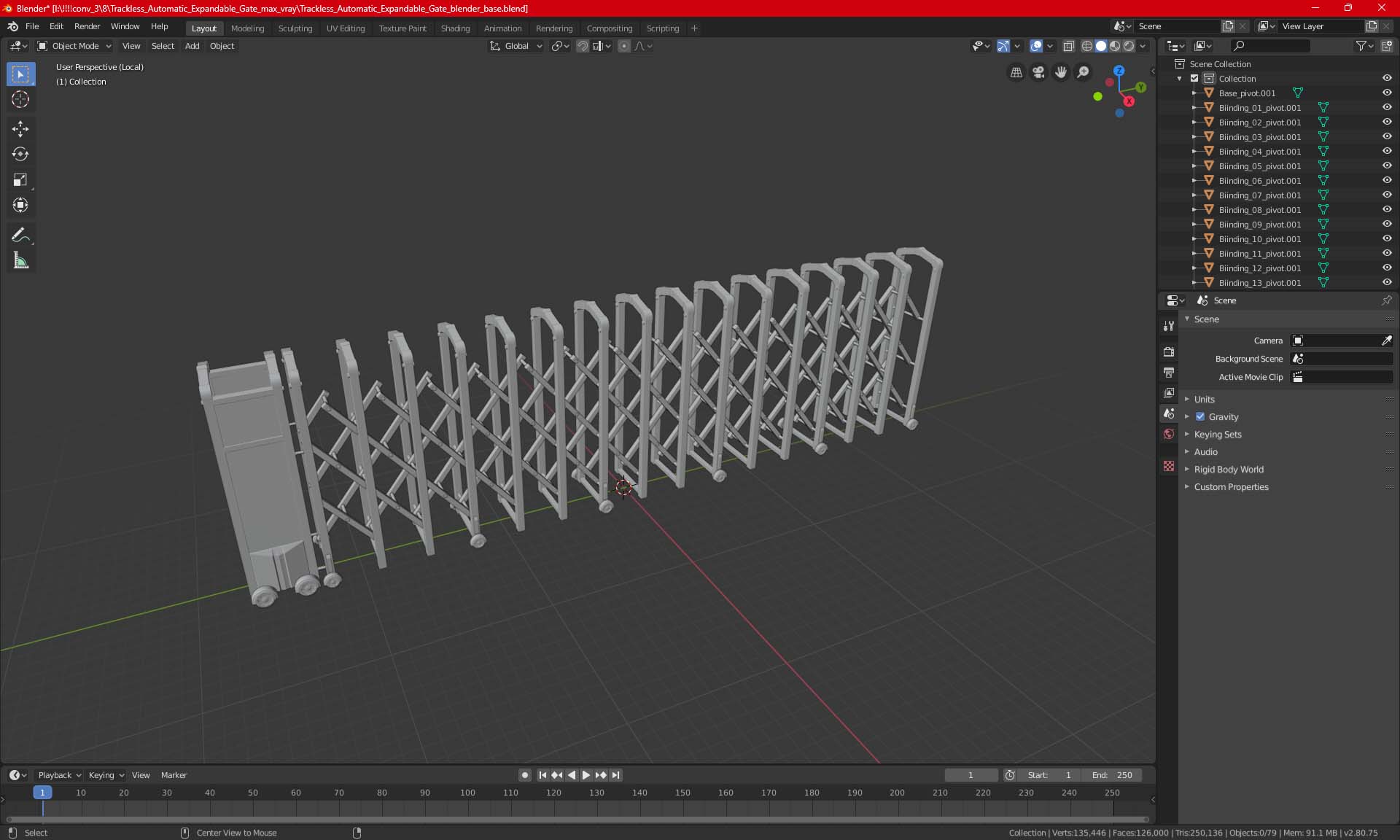The width and height of the screenshot is (1400, 840).
Task: Toggle visibility of Blinding_01_pivot.001
Action: pyautogui.click(x=1388, y=107)
